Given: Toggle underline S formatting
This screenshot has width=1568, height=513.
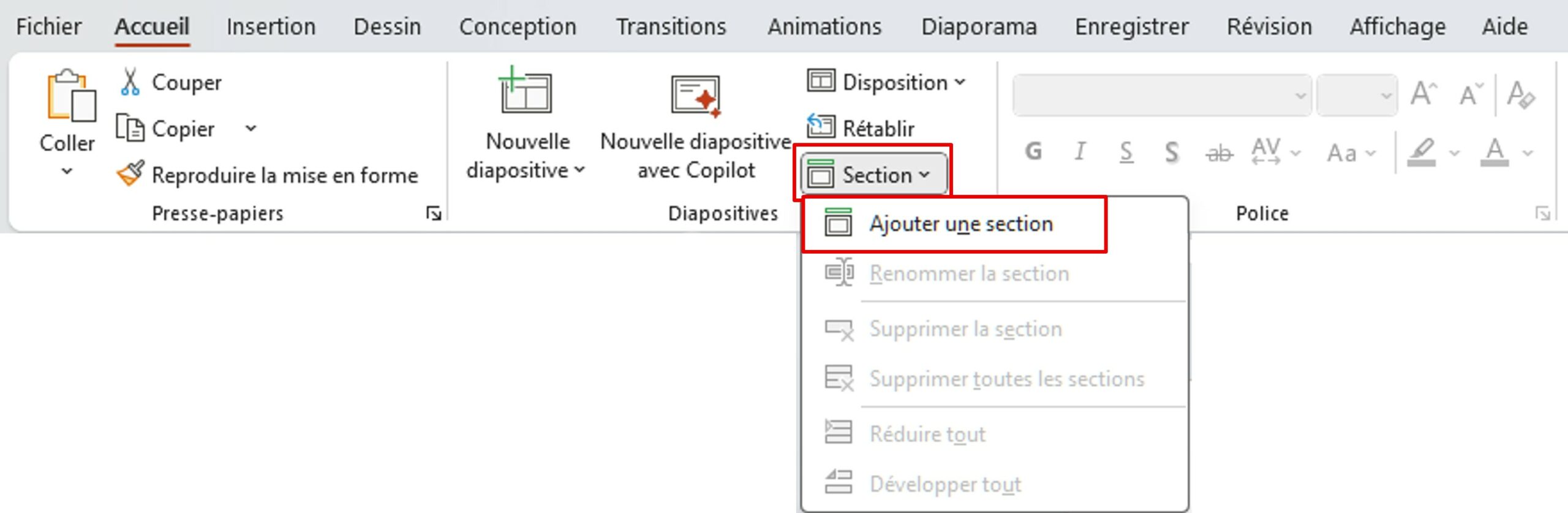Looking at the screenshot, I should coord(1126,151).
